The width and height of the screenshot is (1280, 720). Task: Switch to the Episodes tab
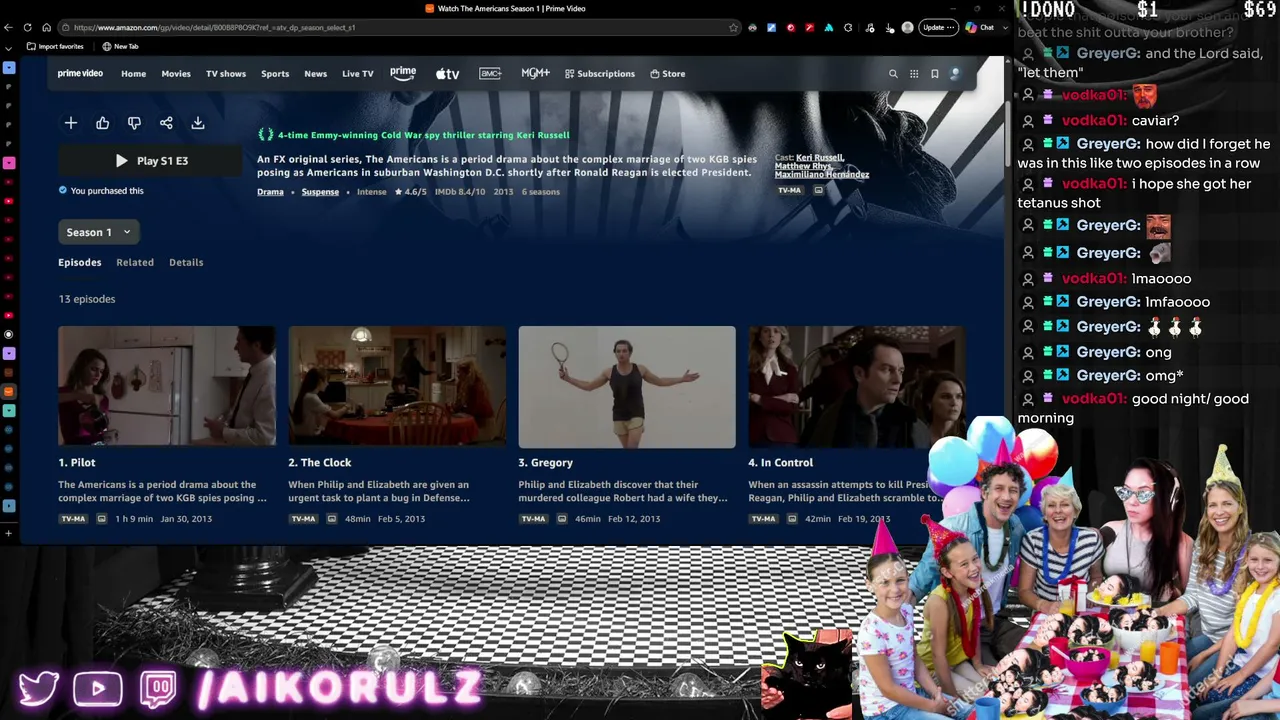(80, 262)
